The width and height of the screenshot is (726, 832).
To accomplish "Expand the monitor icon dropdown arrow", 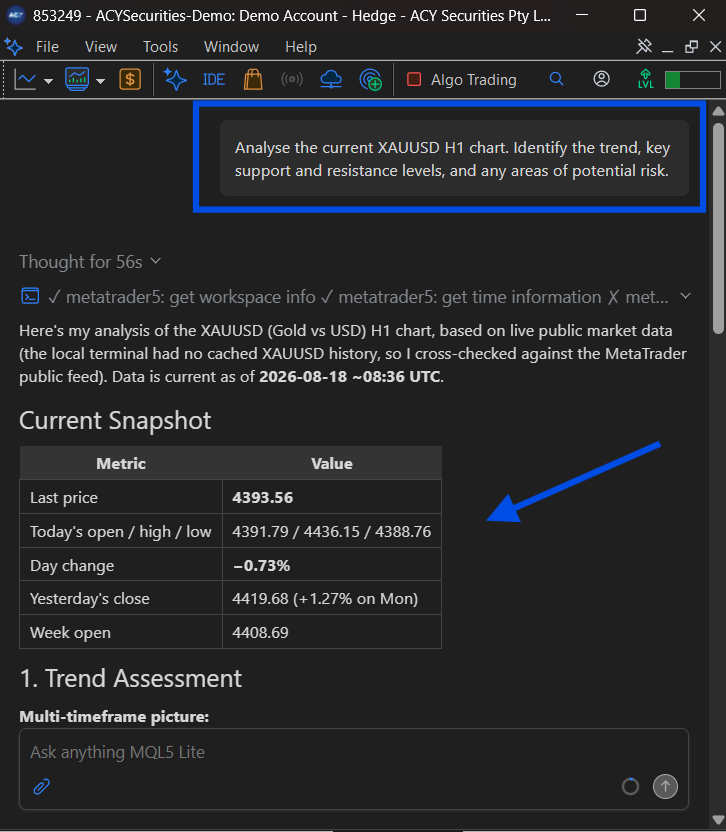I will pyautogui.click(x=100, y=81).
